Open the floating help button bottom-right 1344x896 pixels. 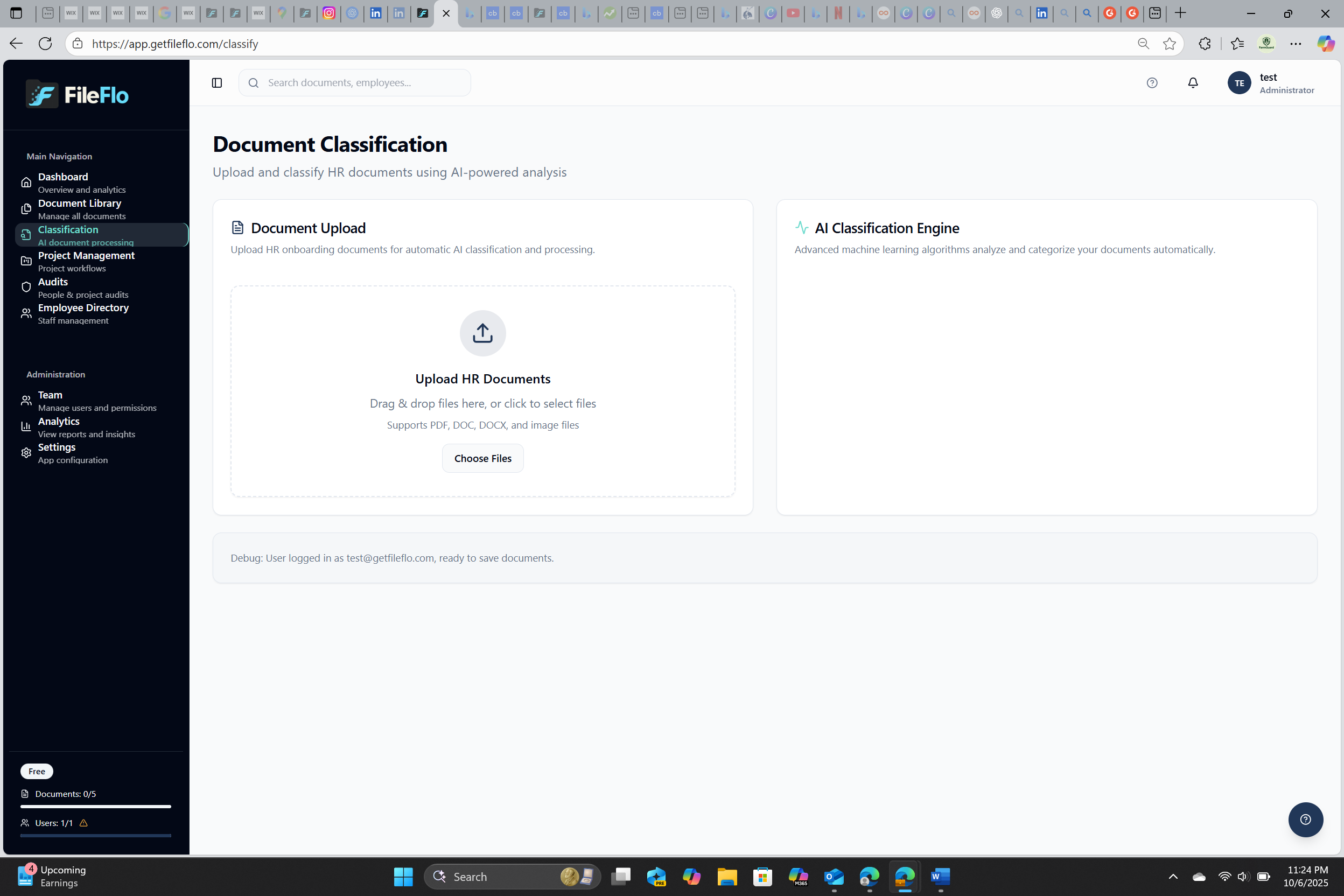click(1305, 820)
